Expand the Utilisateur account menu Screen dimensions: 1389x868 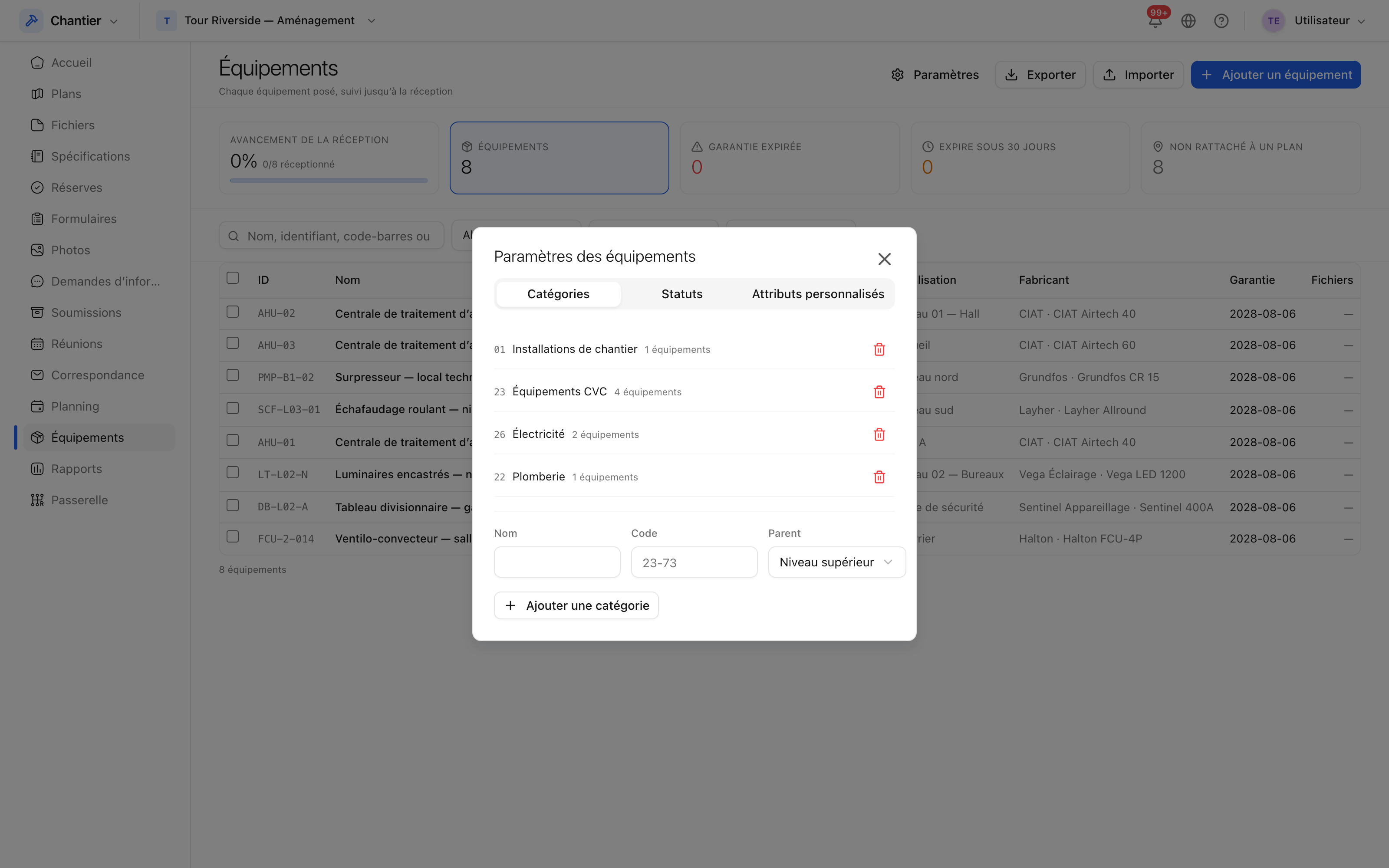tap(1313, 21)
